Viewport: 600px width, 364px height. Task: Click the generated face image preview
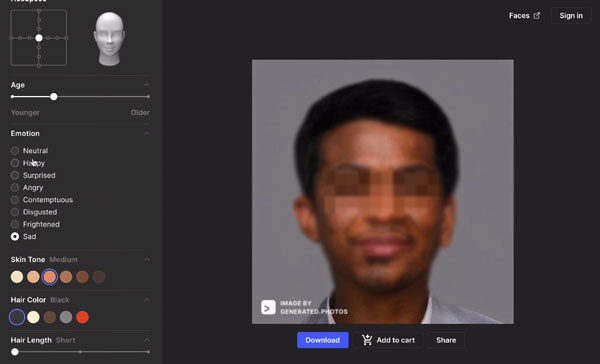(x=383, y=191)
